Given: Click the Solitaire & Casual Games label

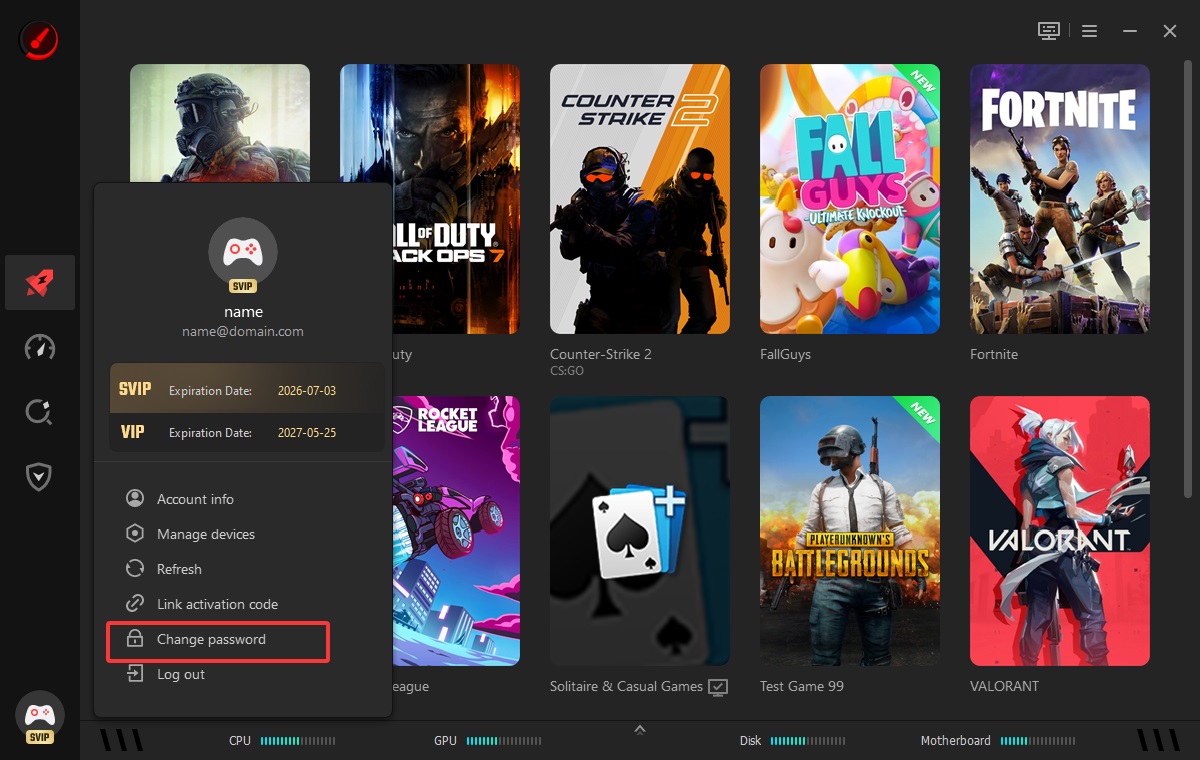Looking at the screenshot, I should (627, 686).
